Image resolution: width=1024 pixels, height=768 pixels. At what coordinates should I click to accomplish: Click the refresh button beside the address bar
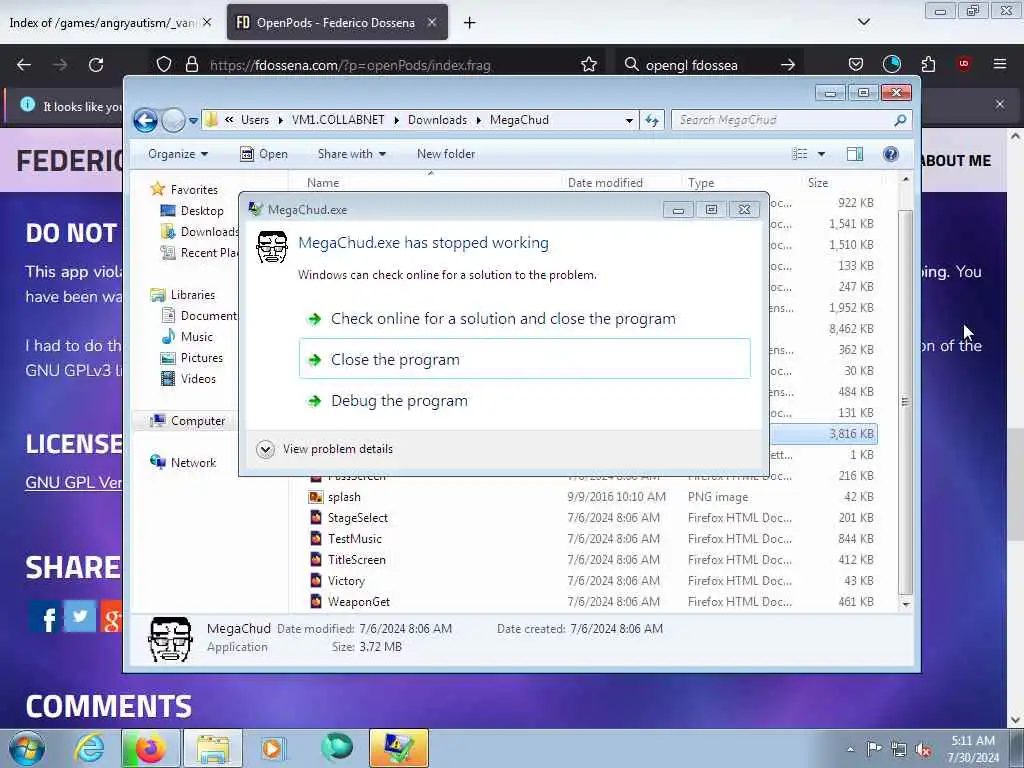[652, 120]
